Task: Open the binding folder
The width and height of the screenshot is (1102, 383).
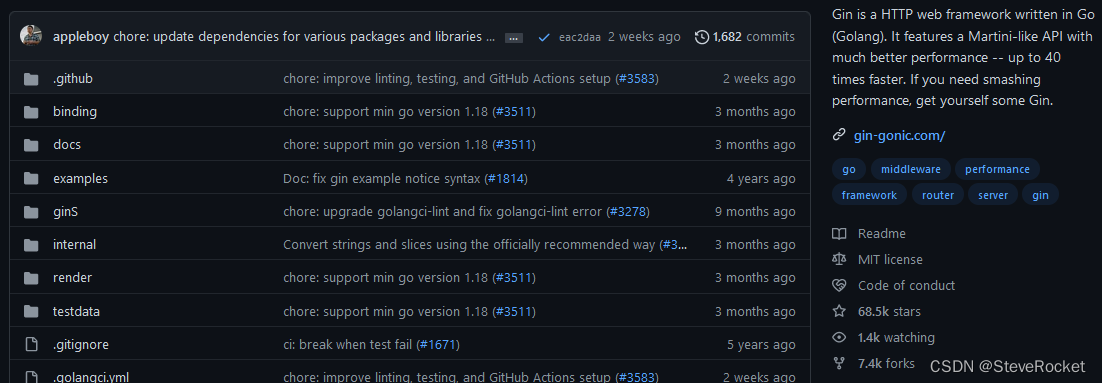Action: 74,112
